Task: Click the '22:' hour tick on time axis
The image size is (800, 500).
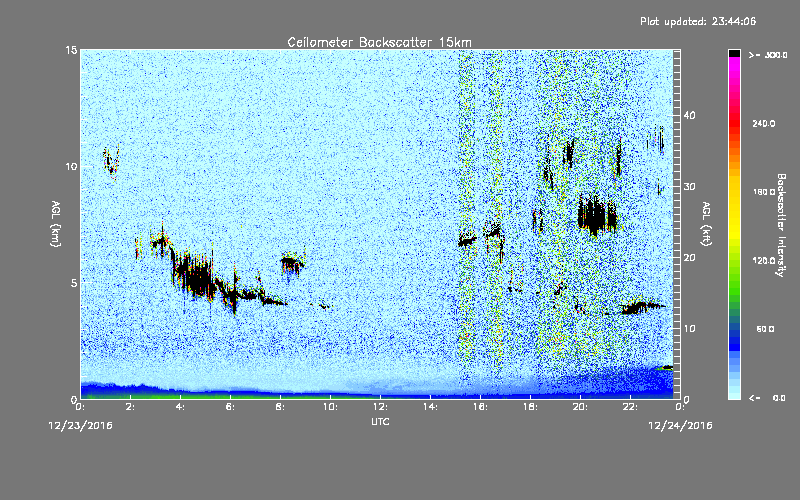Action: (x=630, y=407)
